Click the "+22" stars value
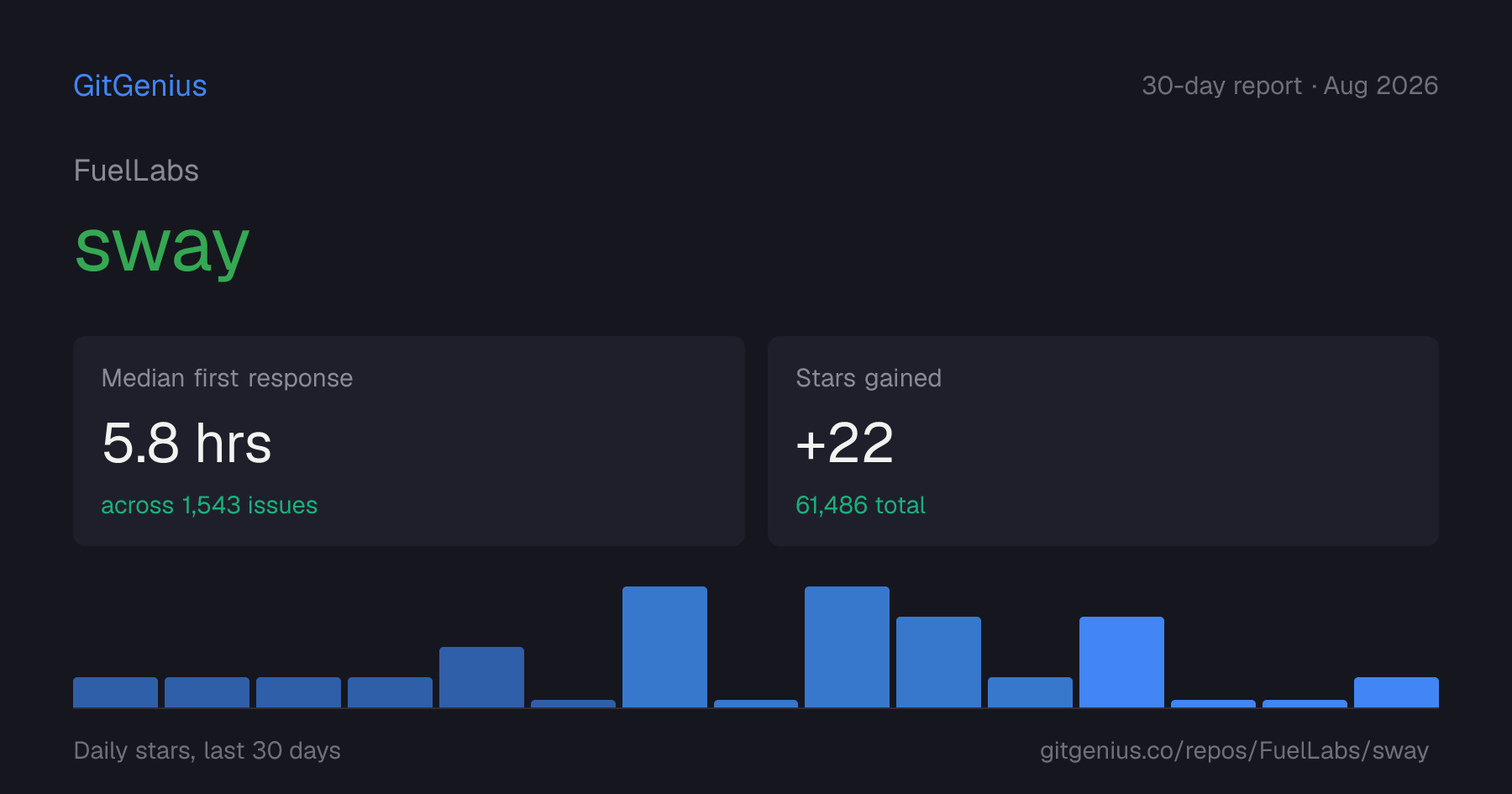Viewport: 1512px width, 794px height. pyautogui.click(x=844, y=443)
